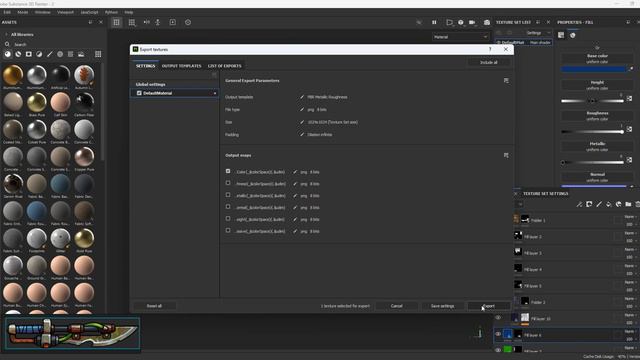Toggle the Color output map checkbox
Screen dimensions: 640x360
228,171
